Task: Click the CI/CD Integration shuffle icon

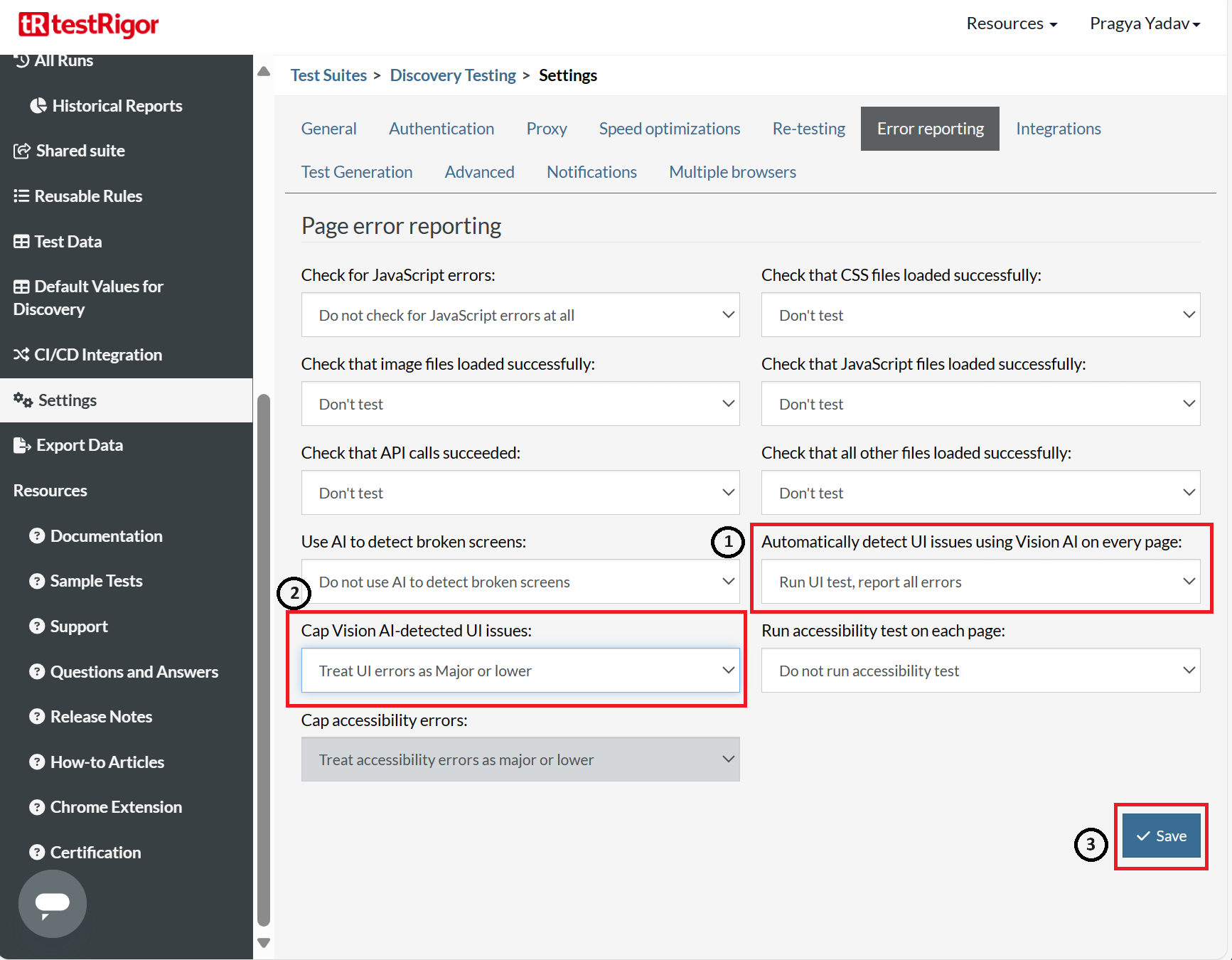Action: click(21, 355)
